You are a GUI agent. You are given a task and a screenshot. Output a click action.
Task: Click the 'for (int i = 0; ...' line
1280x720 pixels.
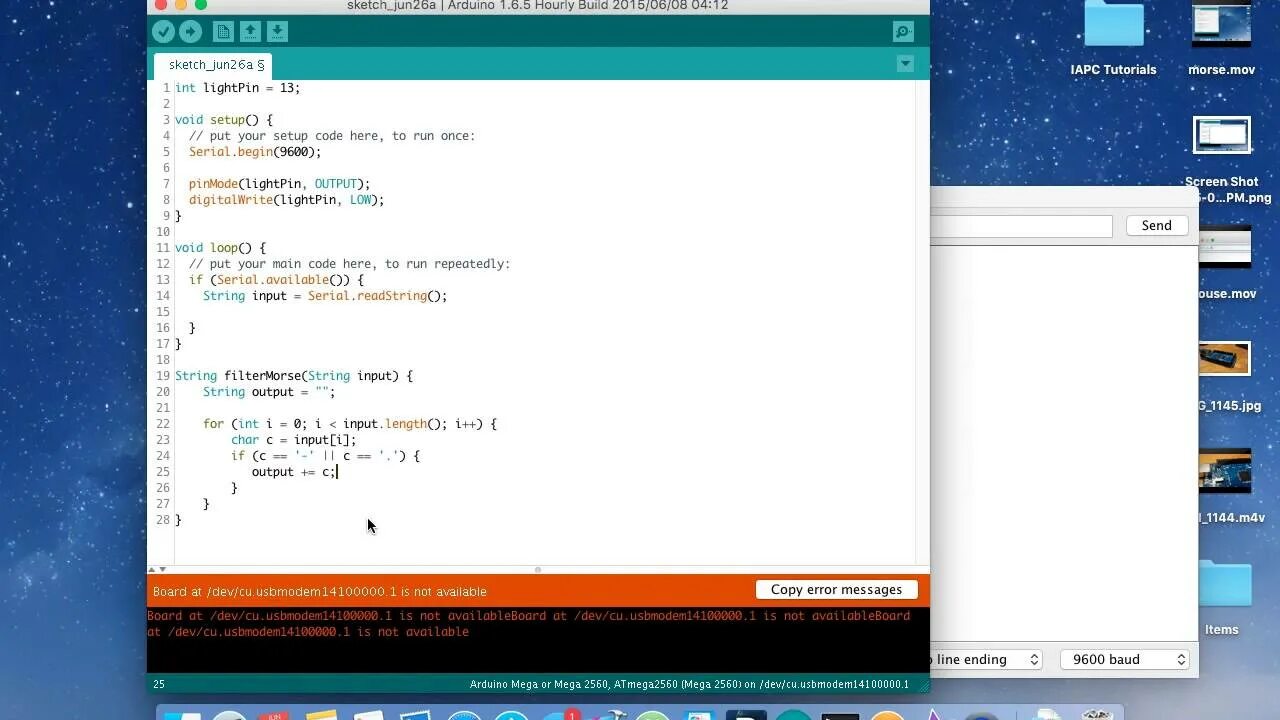(x=350, y=424)
